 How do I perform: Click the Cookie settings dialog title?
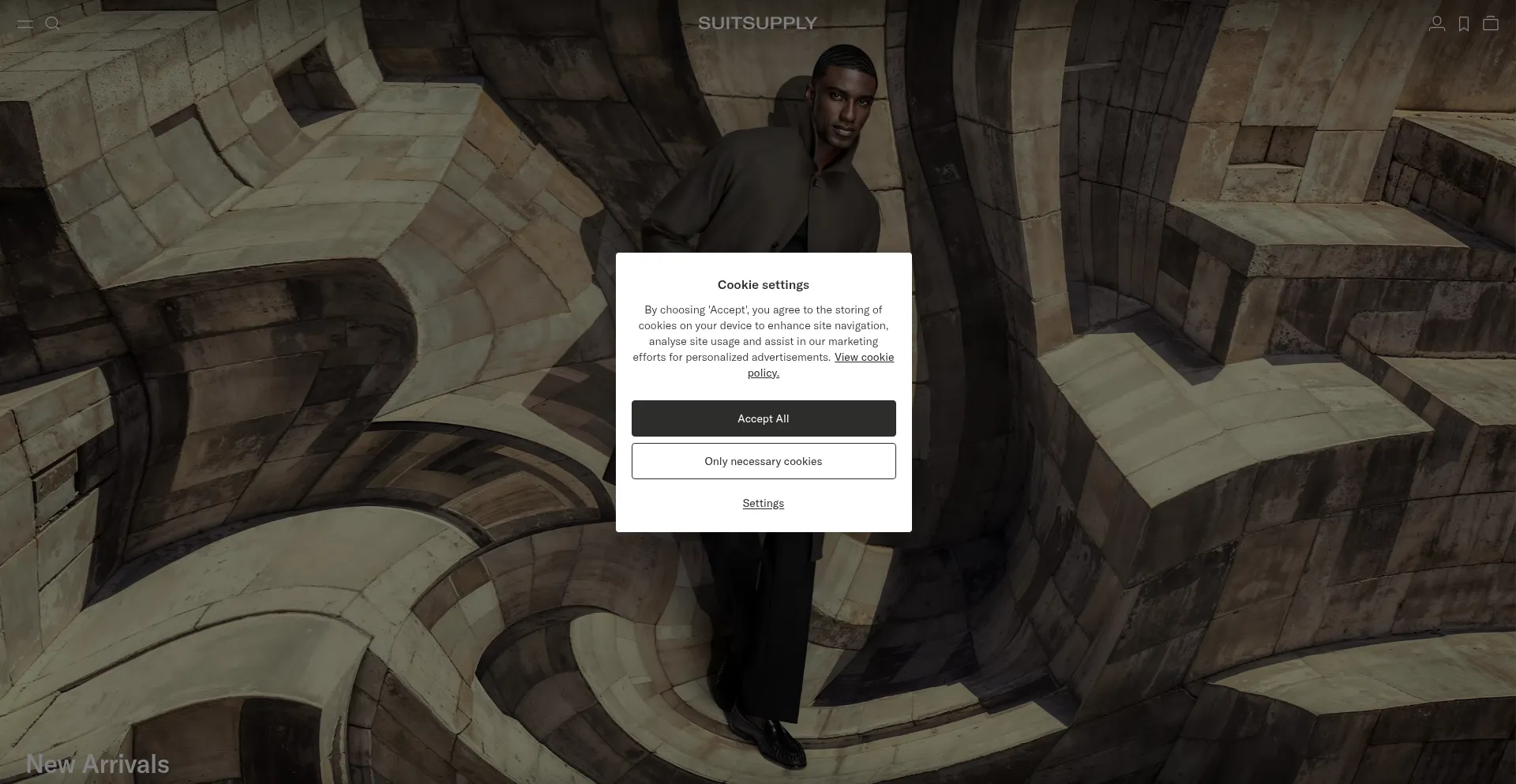[x=763, y=285]
